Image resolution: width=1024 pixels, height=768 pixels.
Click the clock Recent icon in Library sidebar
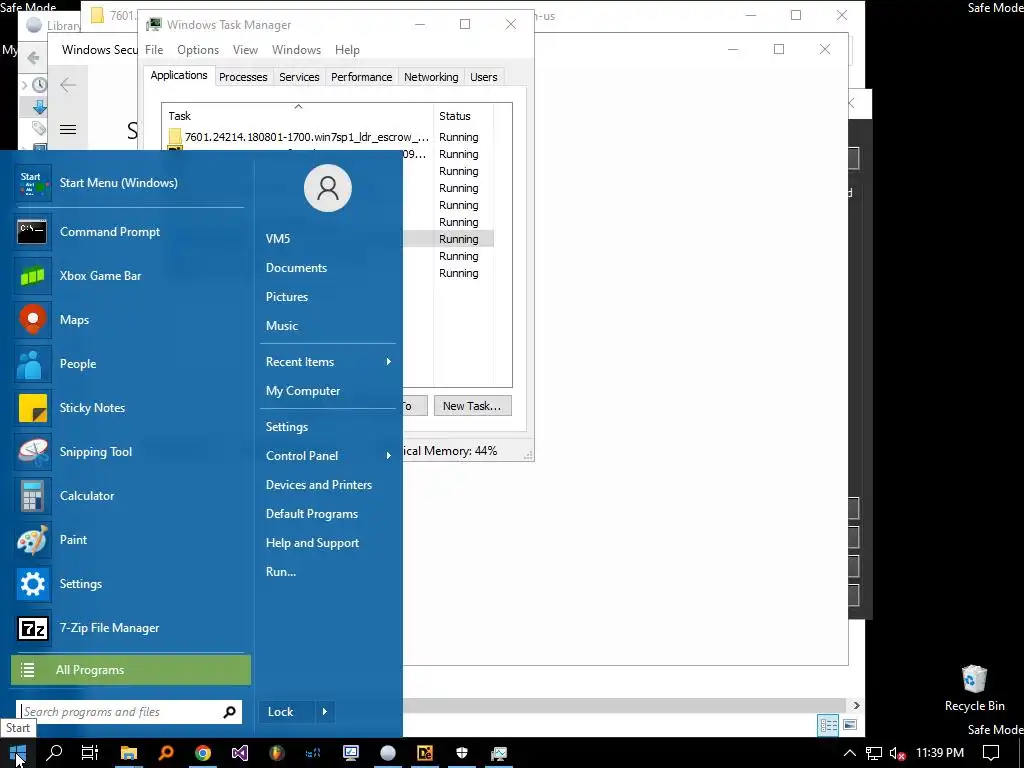pos(39,85)
